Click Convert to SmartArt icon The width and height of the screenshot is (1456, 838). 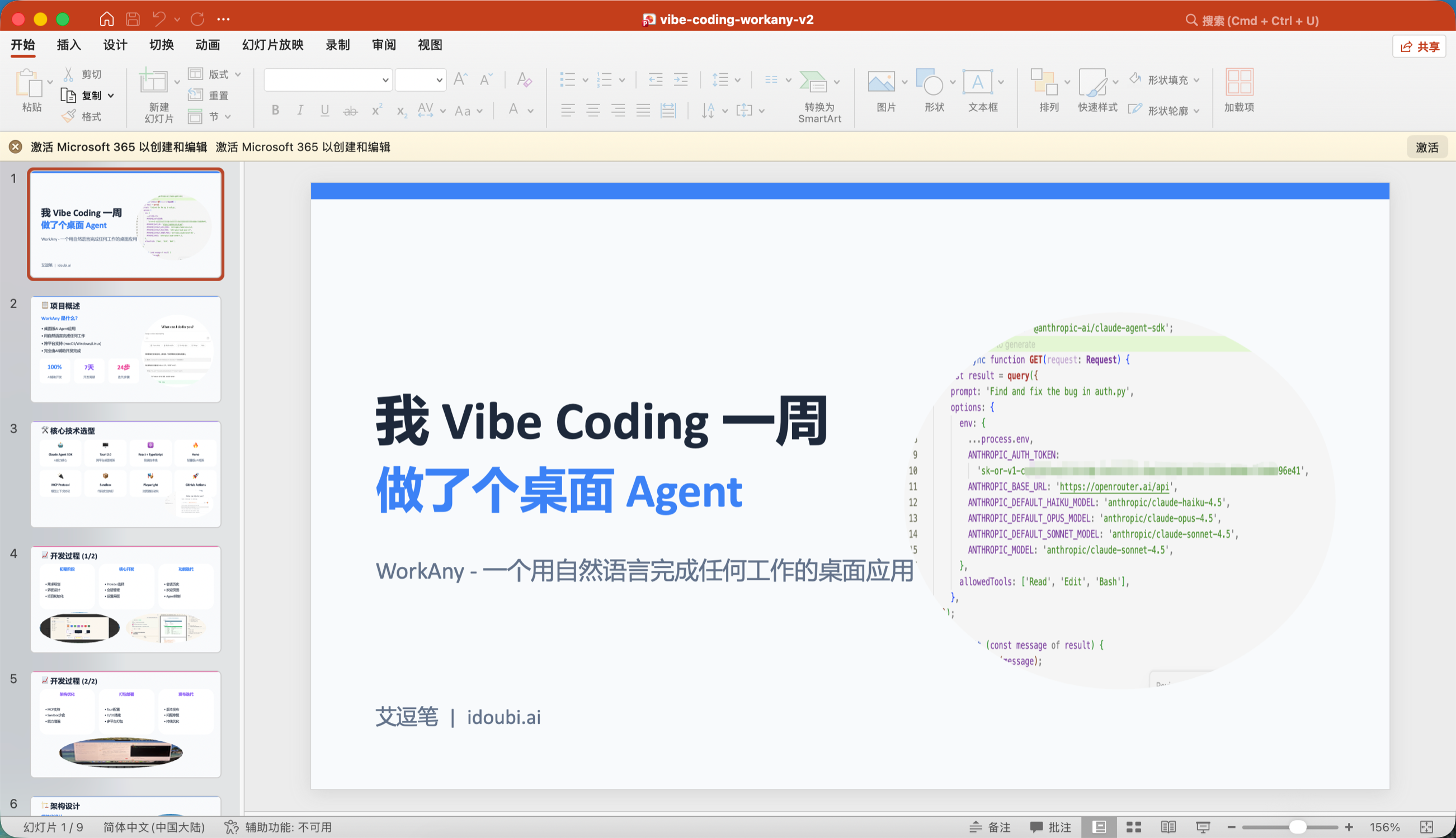coord(813,82)
